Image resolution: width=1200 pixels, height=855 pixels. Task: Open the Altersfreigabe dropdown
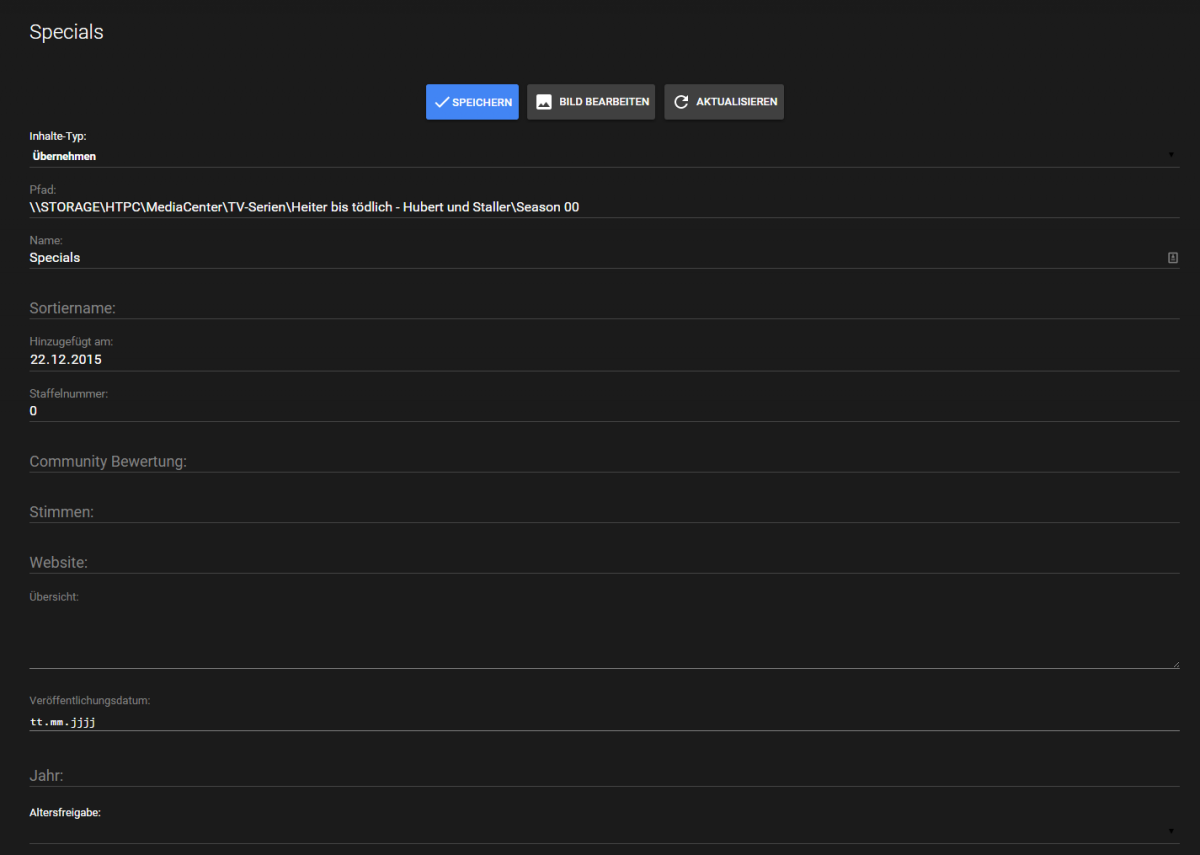pos(604,831)
